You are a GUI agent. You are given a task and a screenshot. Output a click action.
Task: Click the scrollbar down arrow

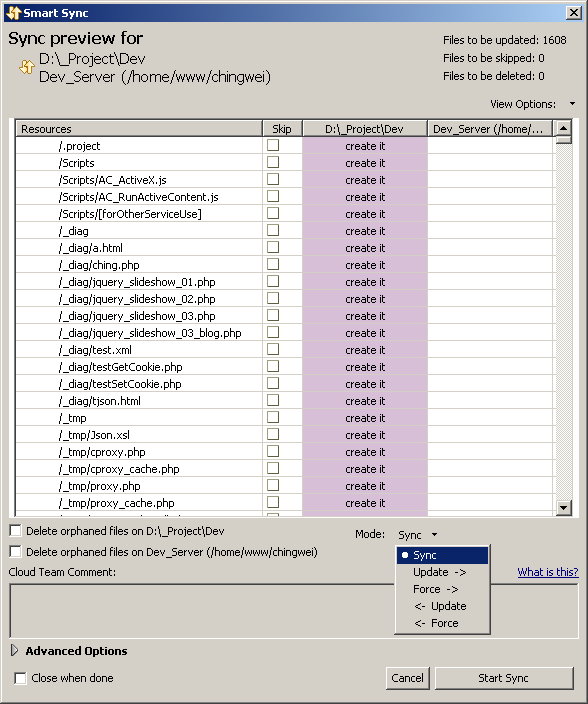coord(563,508)
